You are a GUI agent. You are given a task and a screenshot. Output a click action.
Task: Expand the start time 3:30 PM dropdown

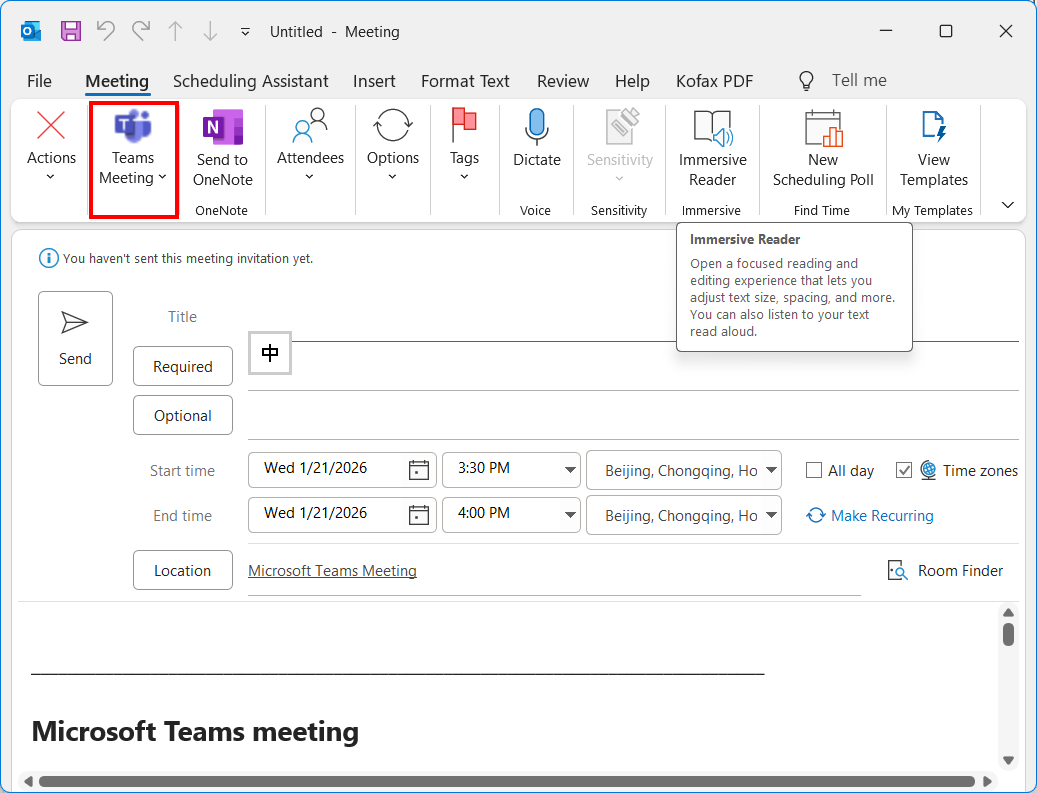570,469
